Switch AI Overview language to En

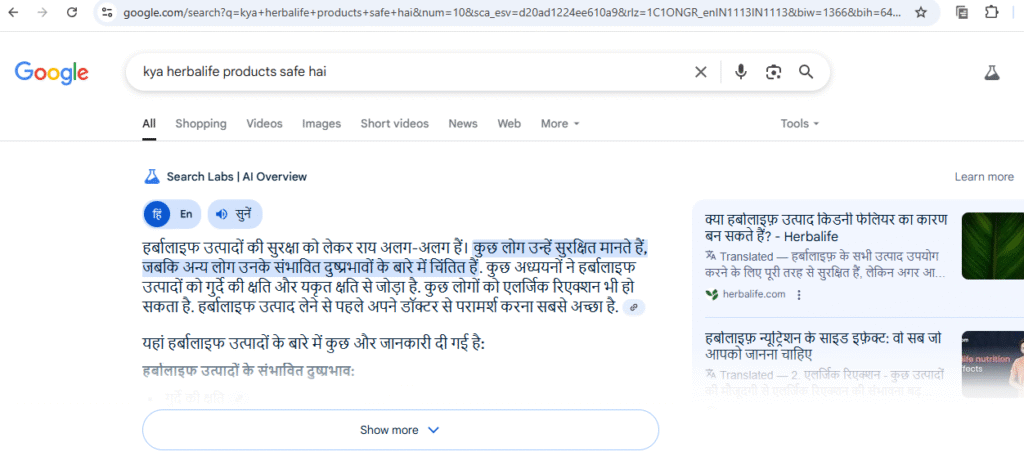coord(186,214)
